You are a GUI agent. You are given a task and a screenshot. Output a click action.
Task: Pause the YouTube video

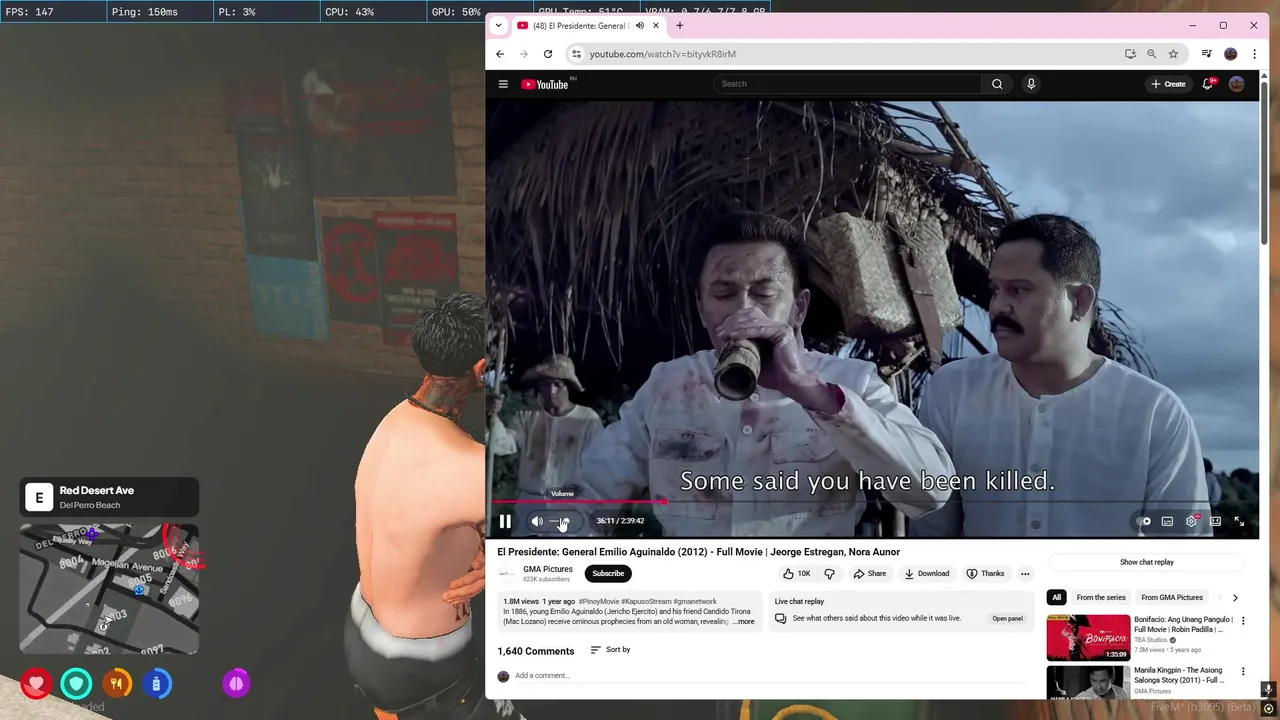505,521
